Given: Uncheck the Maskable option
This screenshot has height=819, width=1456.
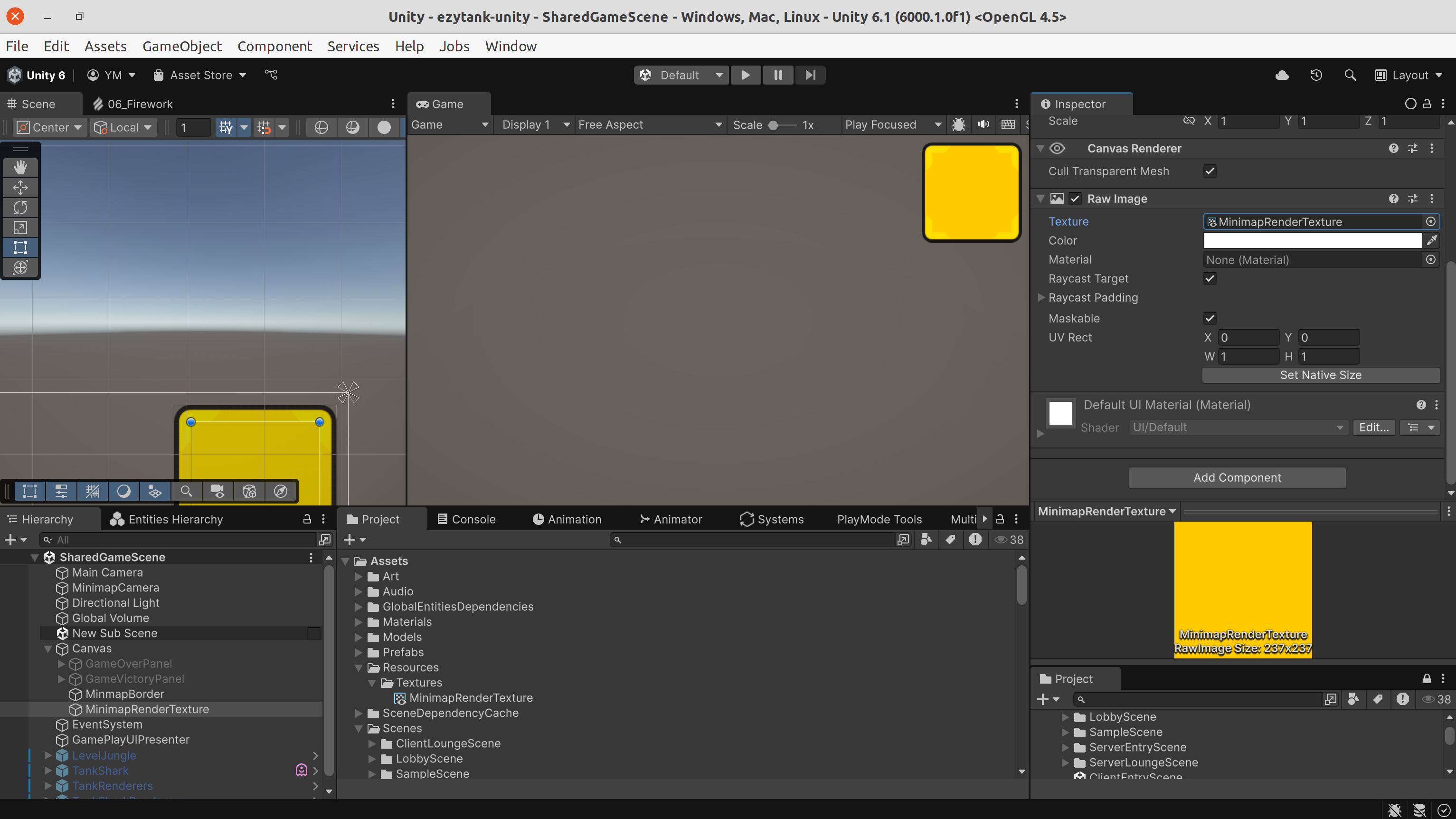Looking at the screenshot, I should pos(1210,318).
